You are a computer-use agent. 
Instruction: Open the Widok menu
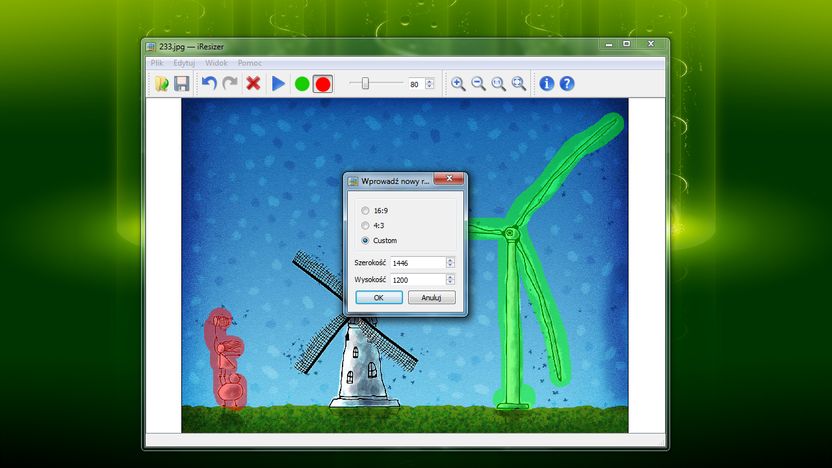coord(216,63)
